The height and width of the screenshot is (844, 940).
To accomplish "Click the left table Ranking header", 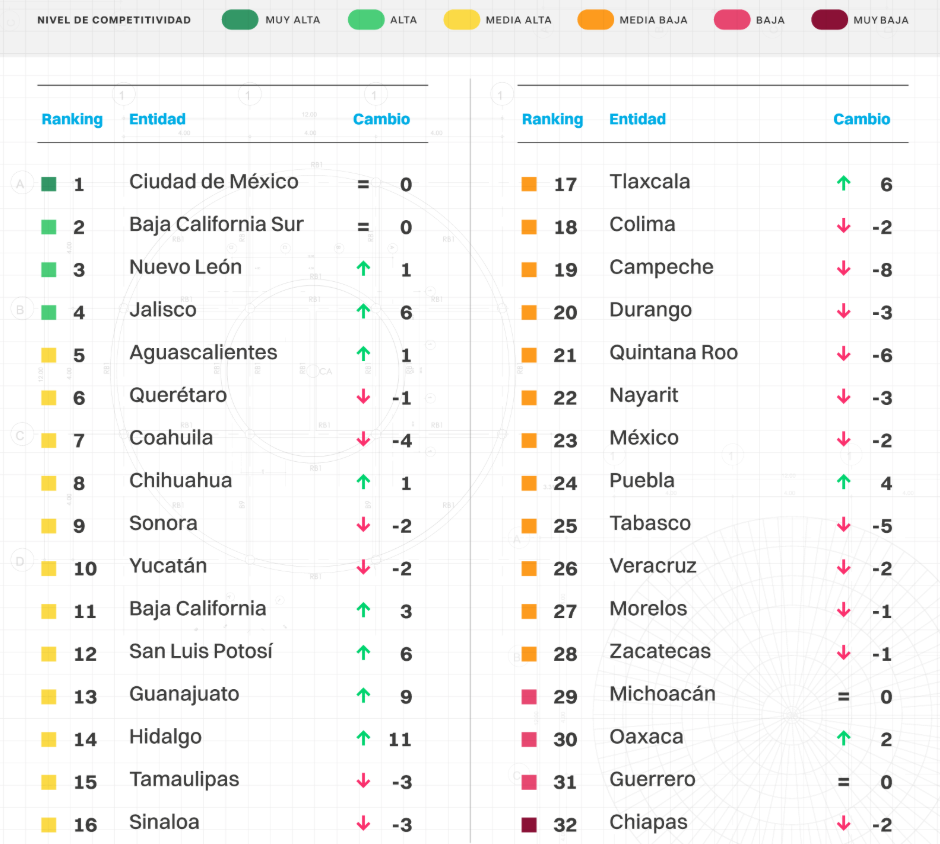I will point(72,119).
